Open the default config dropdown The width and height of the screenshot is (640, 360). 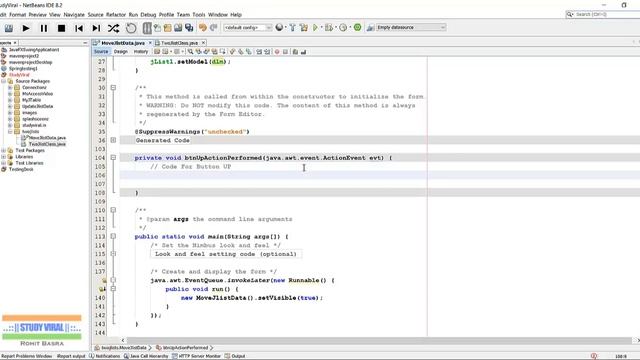247,27
